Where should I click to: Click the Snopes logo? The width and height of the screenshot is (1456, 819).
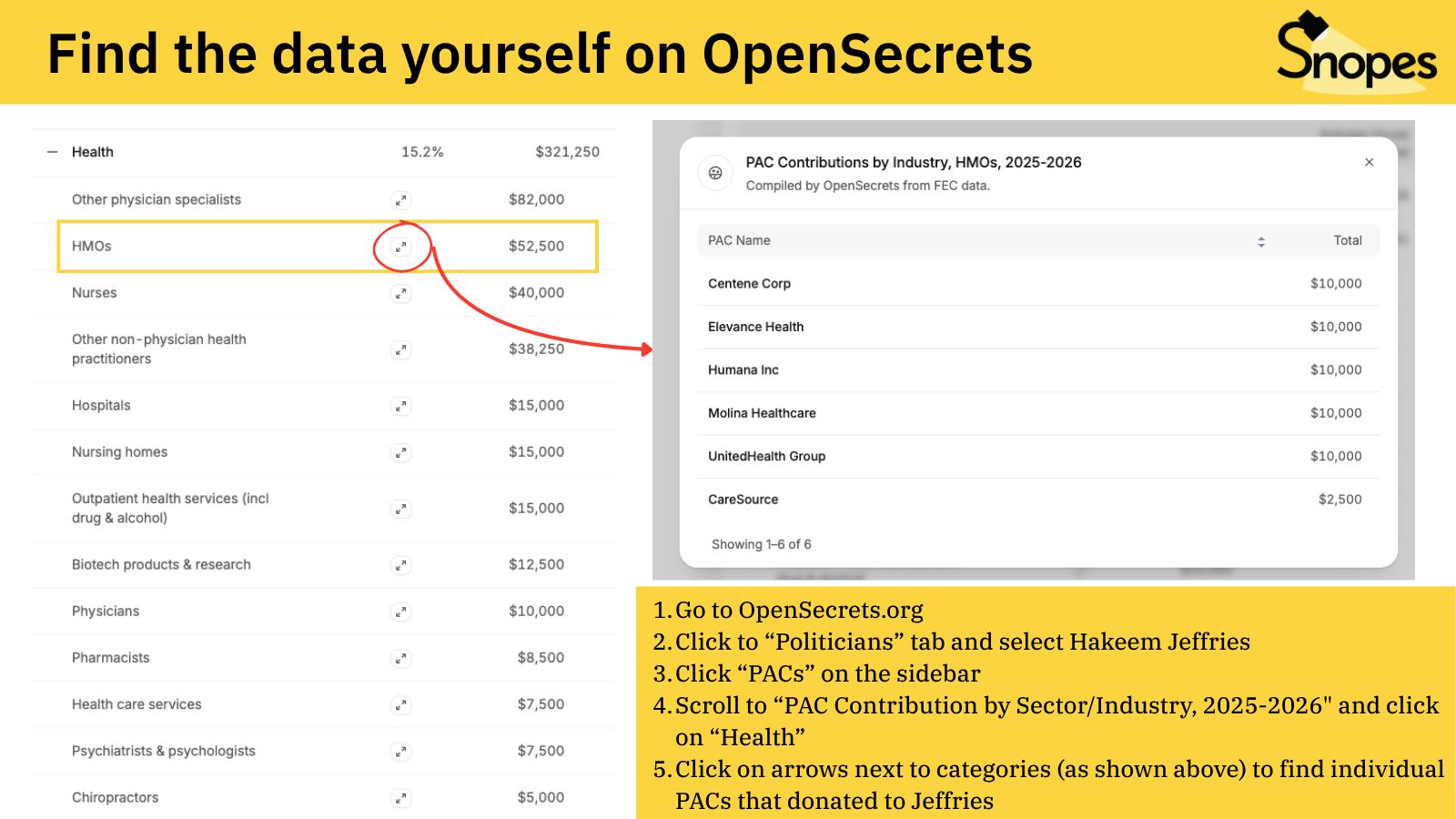[1357, 52]
